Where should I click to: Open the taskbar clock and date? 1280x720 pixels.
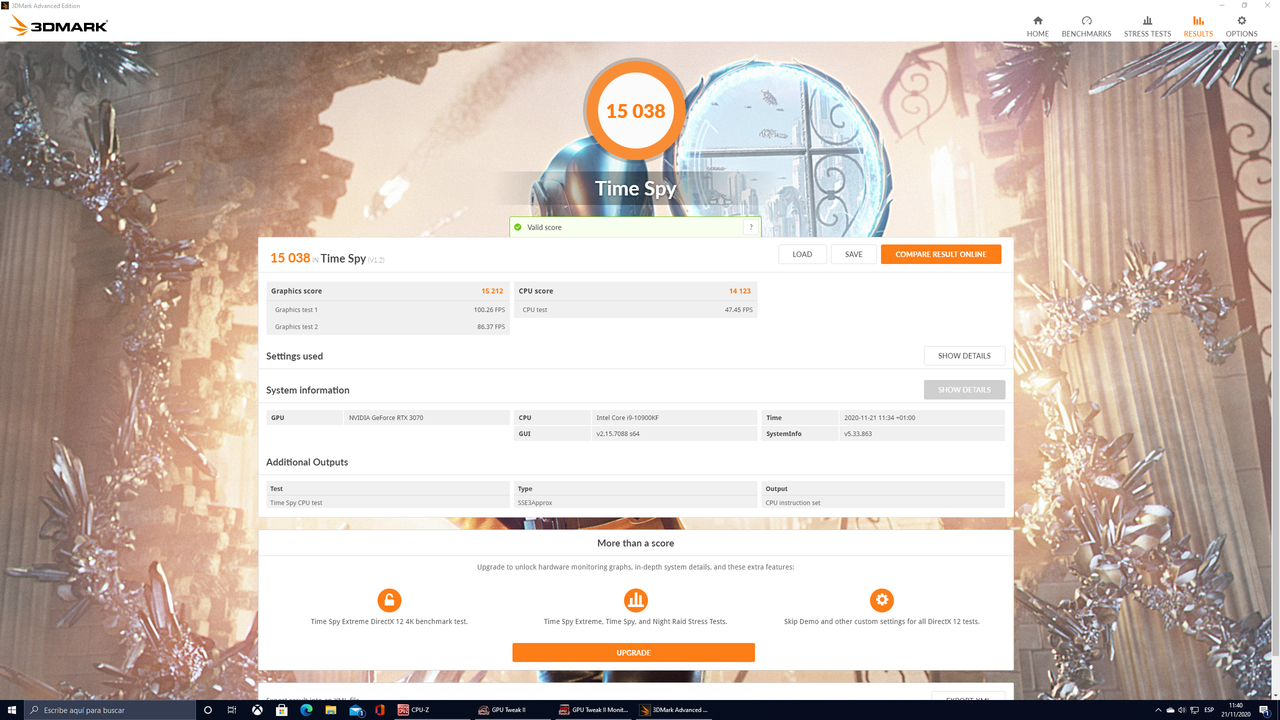point(1236,710)
